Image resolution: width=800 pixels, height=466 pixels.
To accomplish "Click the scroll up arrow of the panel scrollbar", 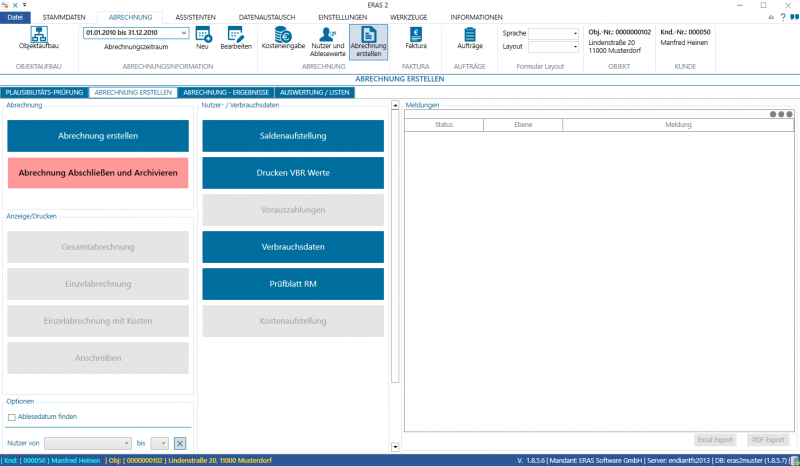I will tap(395, 105).
